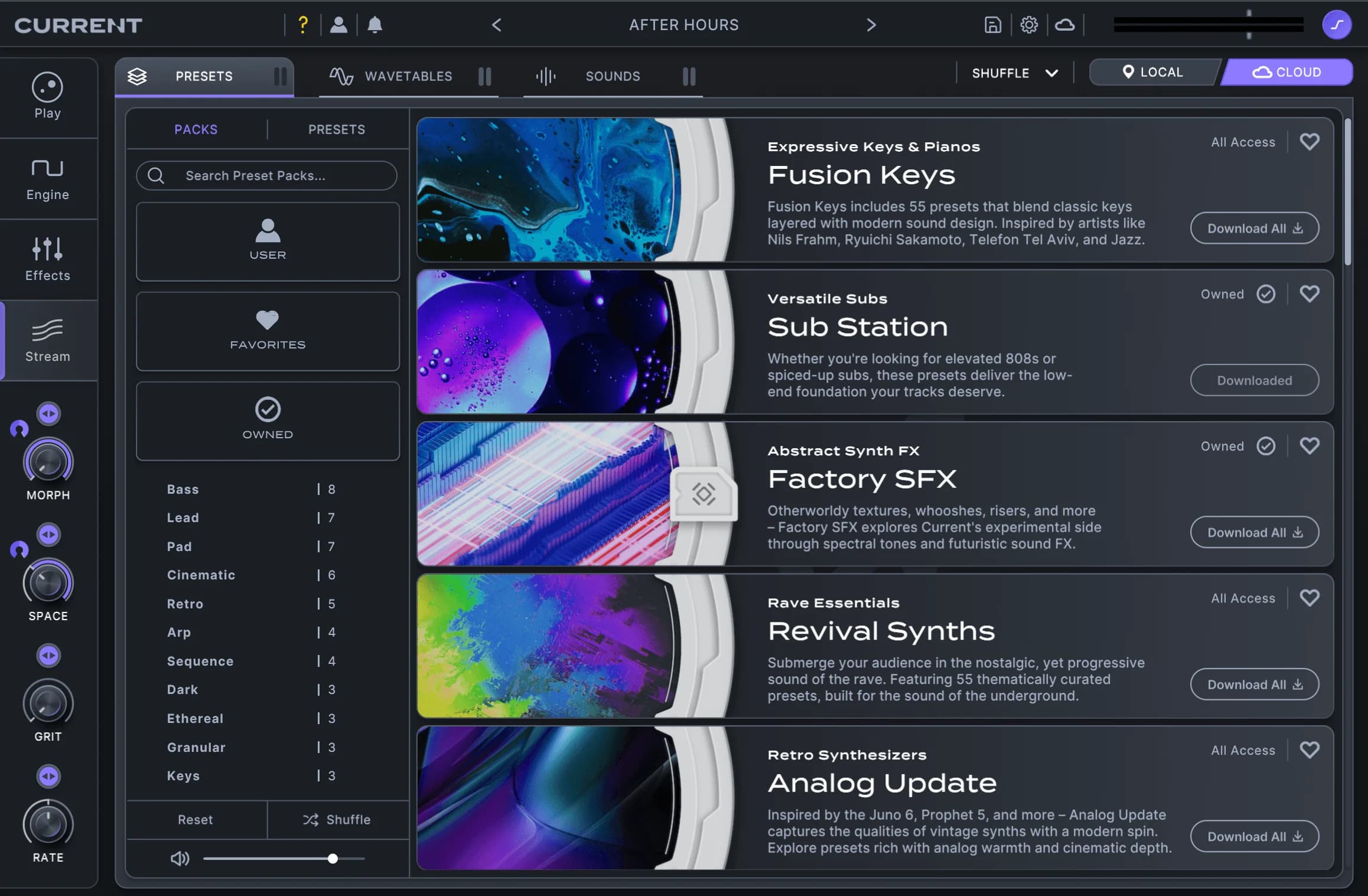Open settings gear icon

tap(1029, 25)
